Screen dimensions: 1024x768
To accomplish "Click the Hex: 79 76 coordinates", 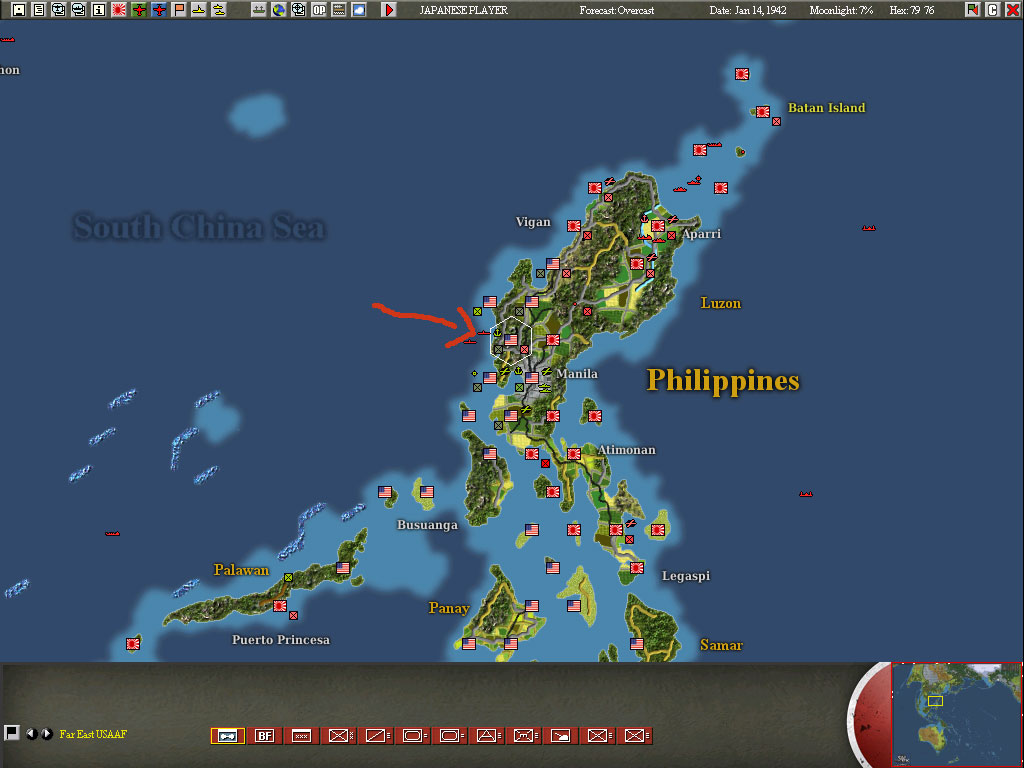I will 912,10.
